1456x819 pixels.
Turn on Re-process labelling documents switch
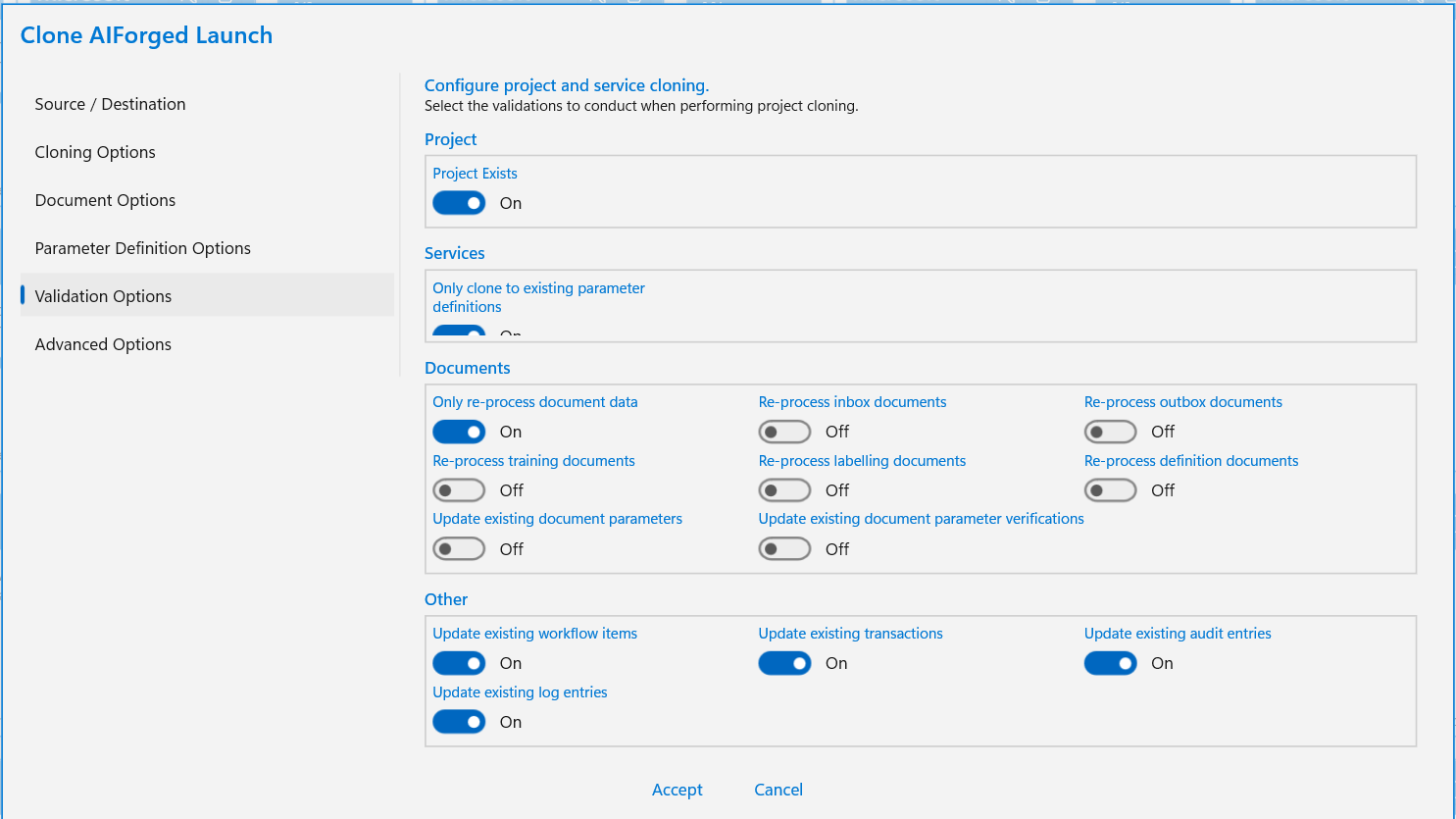(784, 490)
